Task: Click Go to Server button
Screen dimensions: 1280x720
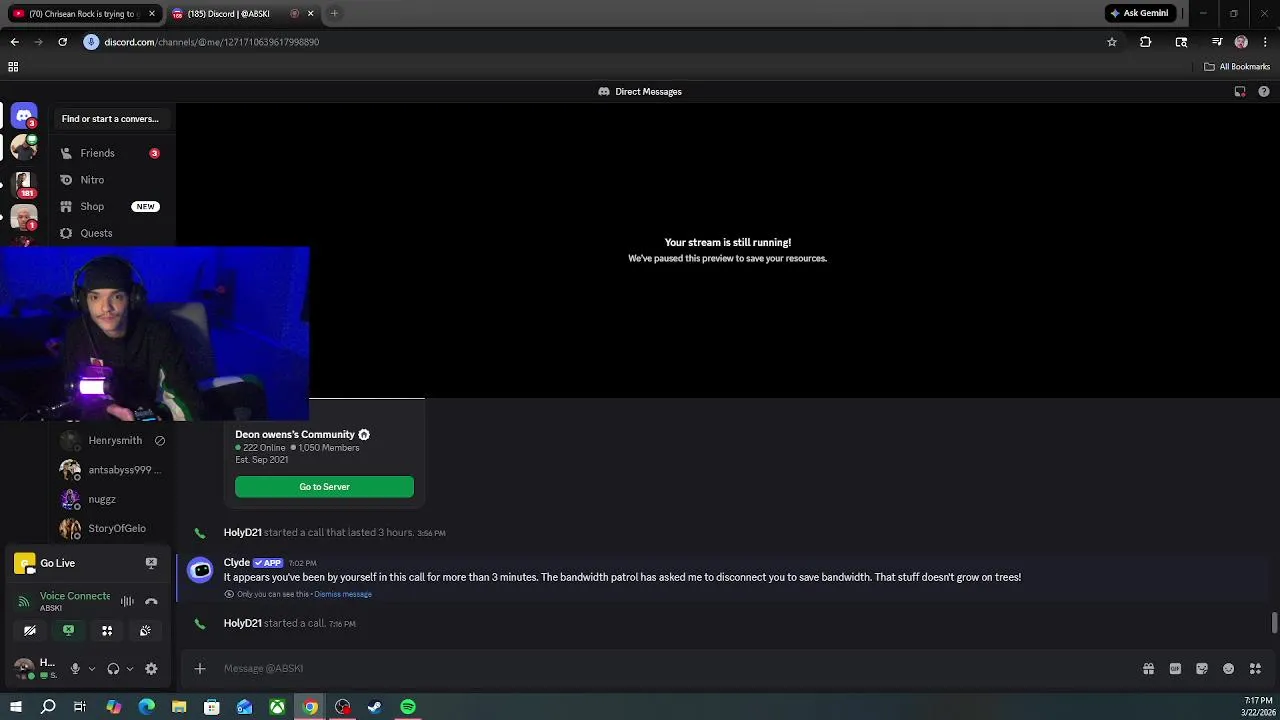Action: 324,487
